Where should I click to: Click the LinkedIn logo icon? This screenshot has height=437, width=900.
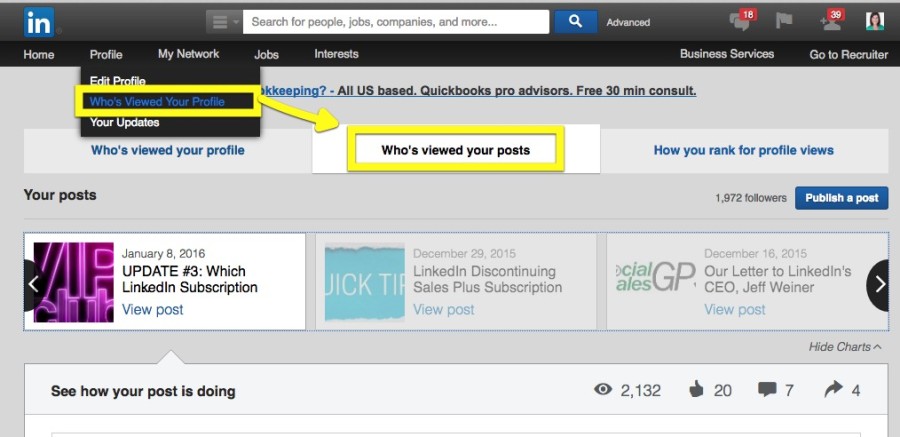point(39,22)
